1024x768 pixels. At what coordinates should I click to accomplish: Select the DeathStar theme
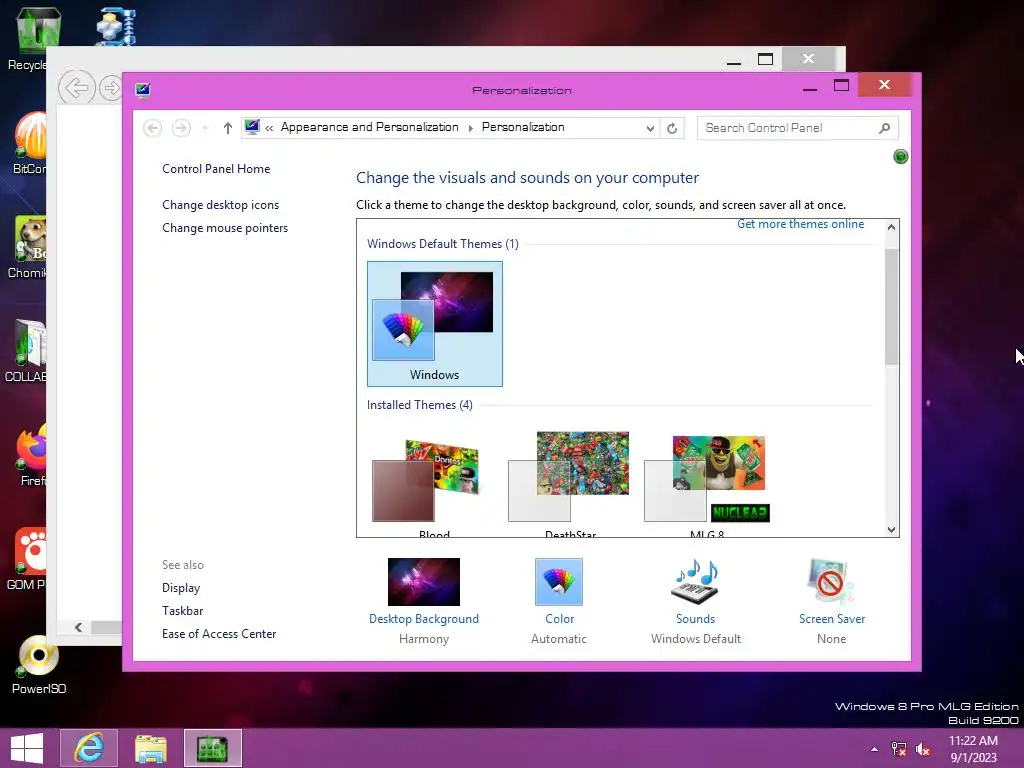570,483
